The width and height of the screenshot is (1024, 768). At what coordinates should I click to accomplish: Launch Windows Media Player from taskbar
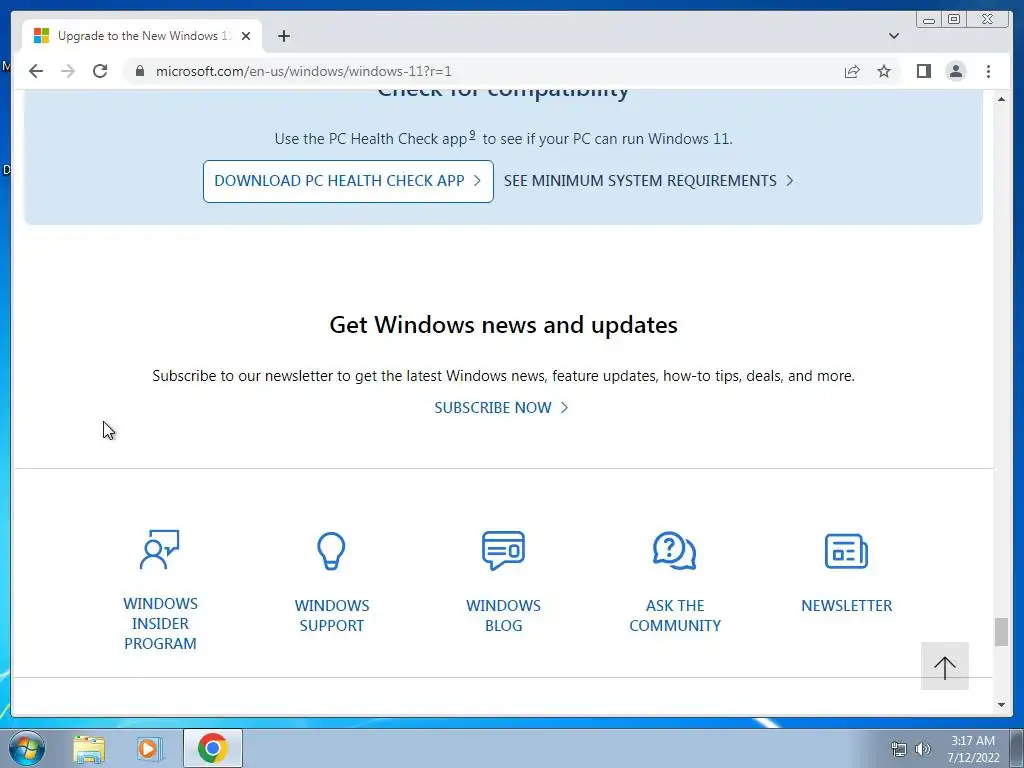click(x=149, y=748)
